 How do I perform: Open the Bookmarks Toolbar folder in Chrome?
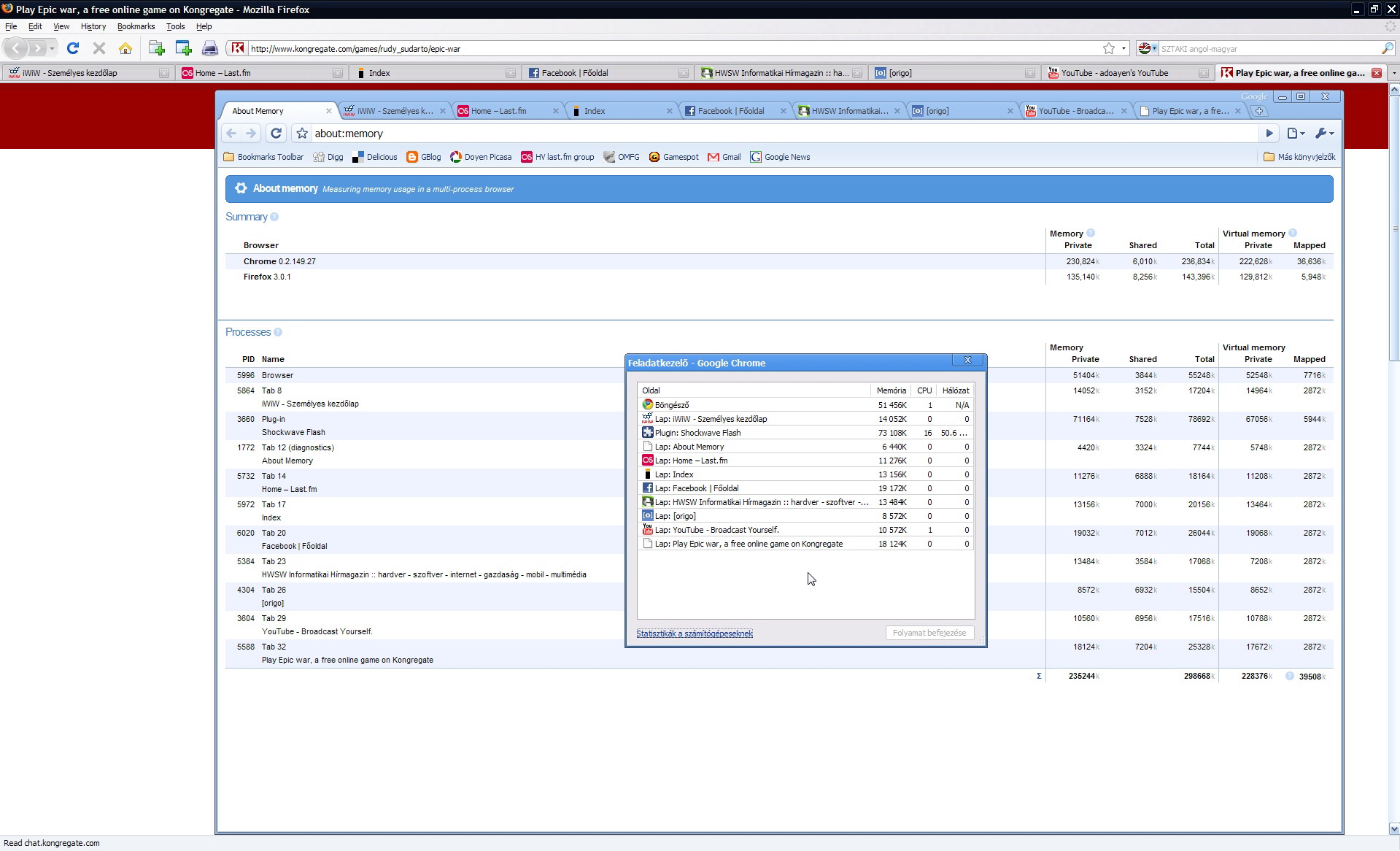(x=263, y=157)
